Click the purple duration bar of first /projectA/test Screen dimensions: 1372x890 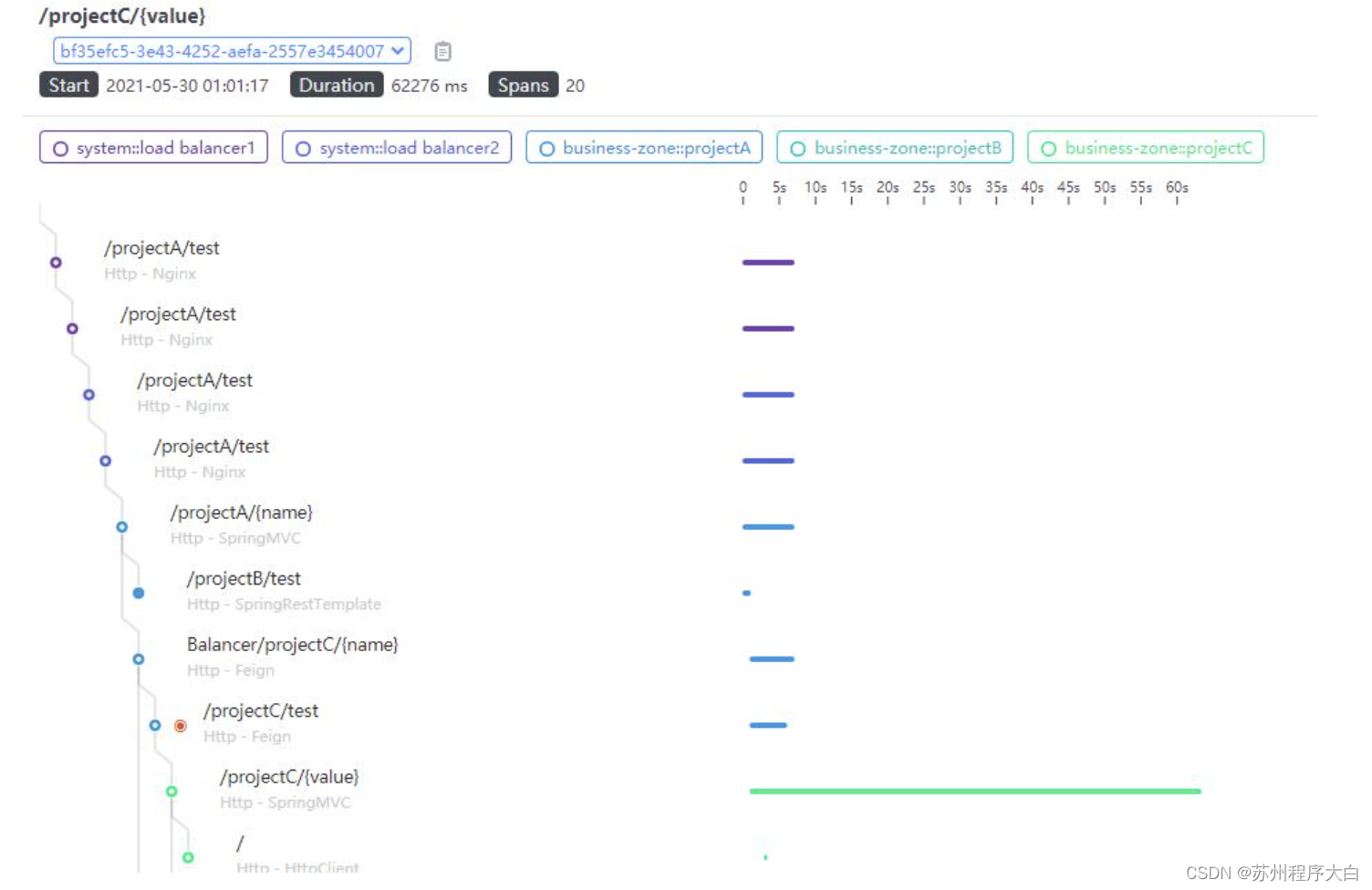[768, 263]
